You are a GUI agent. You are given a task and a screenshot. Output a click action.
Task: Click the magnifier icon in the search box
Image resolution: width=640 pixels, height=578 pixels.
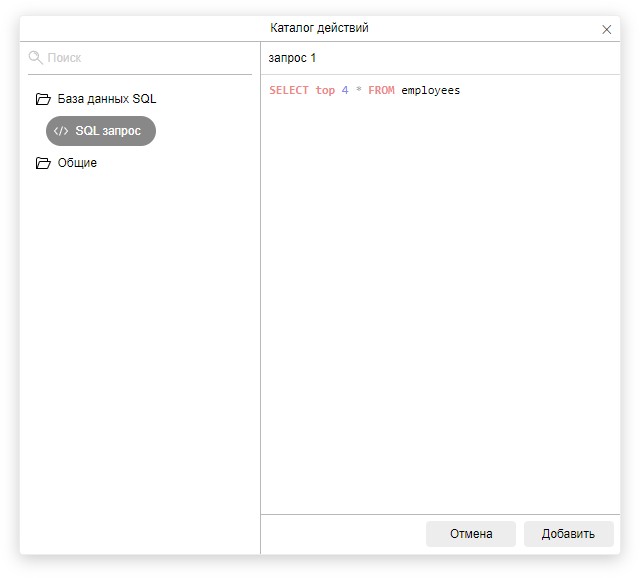36,58
